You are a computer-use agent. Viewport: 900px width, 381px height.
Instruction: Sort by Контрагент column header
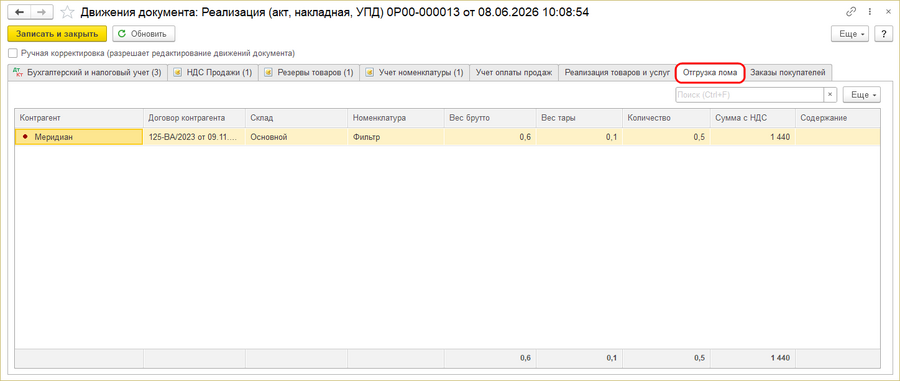coord(79,118)
